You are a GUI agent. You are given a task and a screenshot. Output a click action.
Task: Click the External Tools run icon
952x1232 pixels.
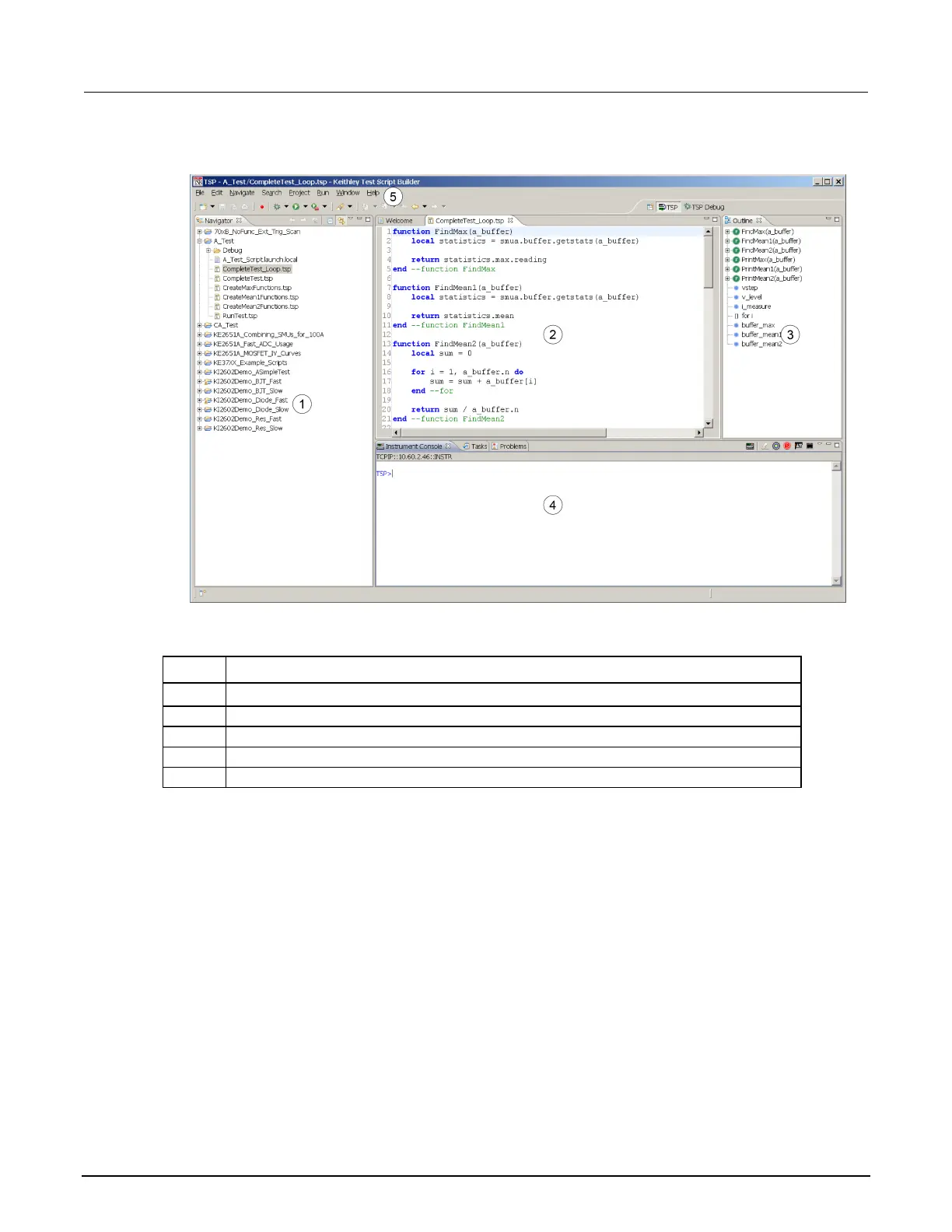pyautogui.click(x=315, y=207)
